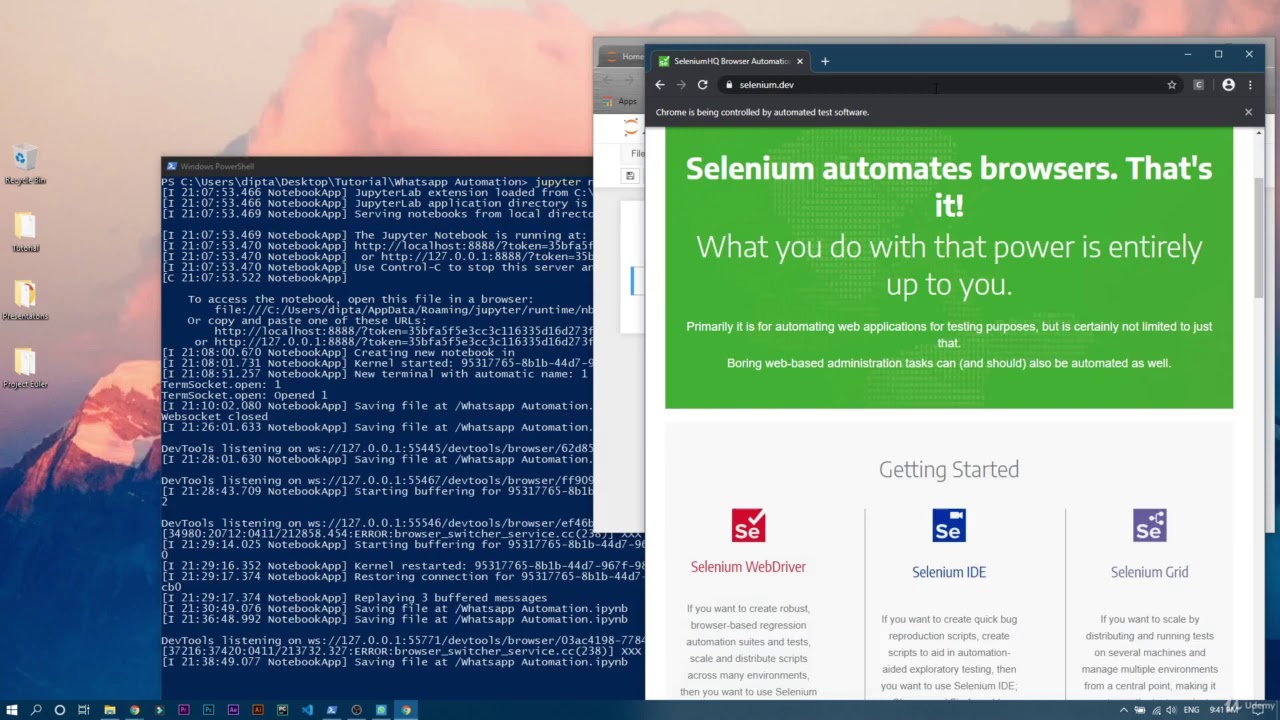
Task: Click the Jupyter logo in the background window
Action: click(x=630, y=127)
